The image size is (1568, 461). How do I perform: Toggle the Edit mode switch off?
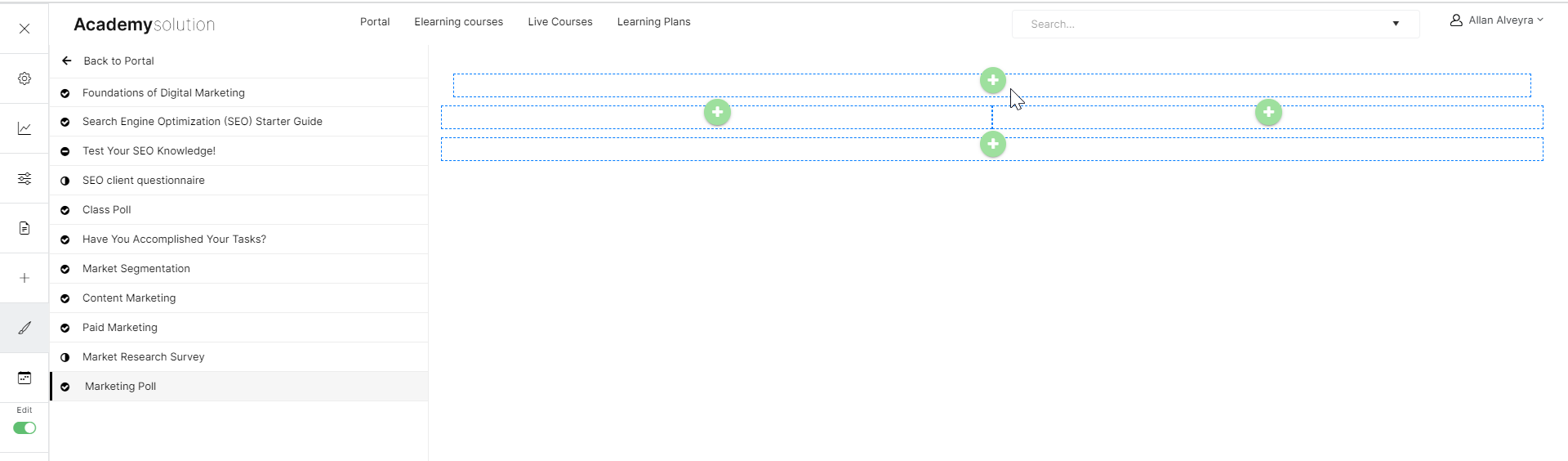(x=24, y=428)
